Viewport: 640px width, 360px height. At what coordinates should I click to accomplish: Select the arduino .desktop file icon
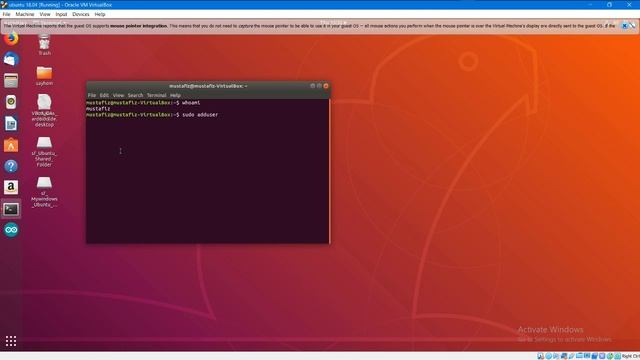pos(44,110)
